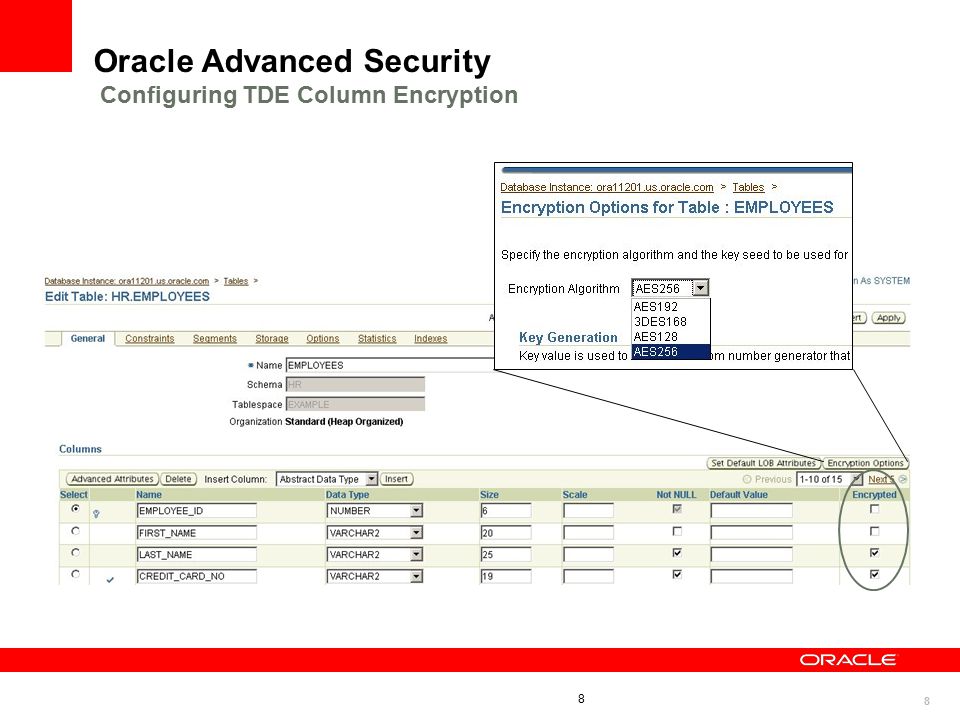Toggle Not NULL checkbox for FIRST_NAME

coord(677,531)
